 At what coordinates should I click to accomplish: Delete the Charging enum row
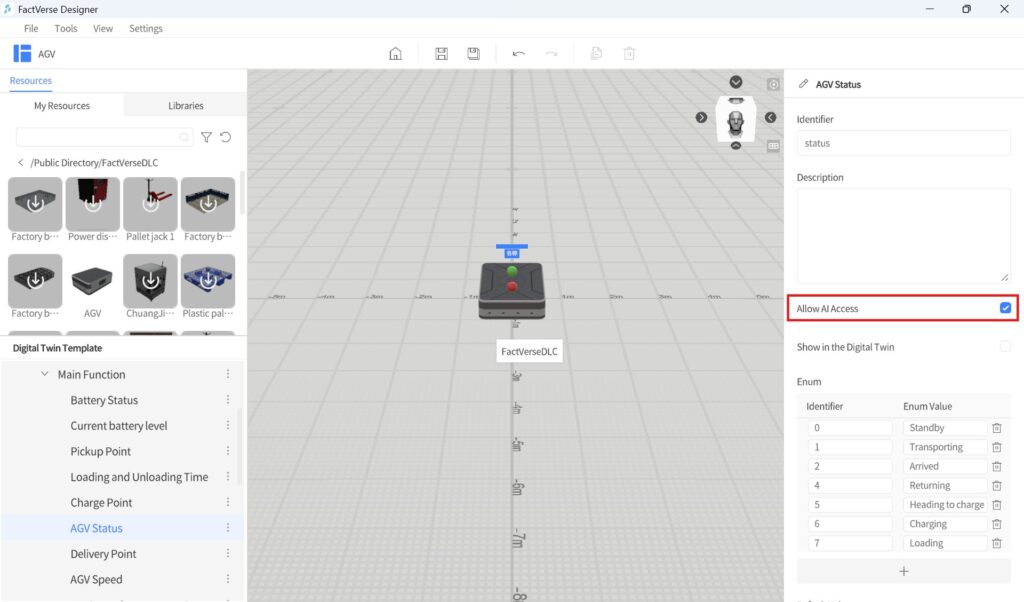(x=997, y=524)
